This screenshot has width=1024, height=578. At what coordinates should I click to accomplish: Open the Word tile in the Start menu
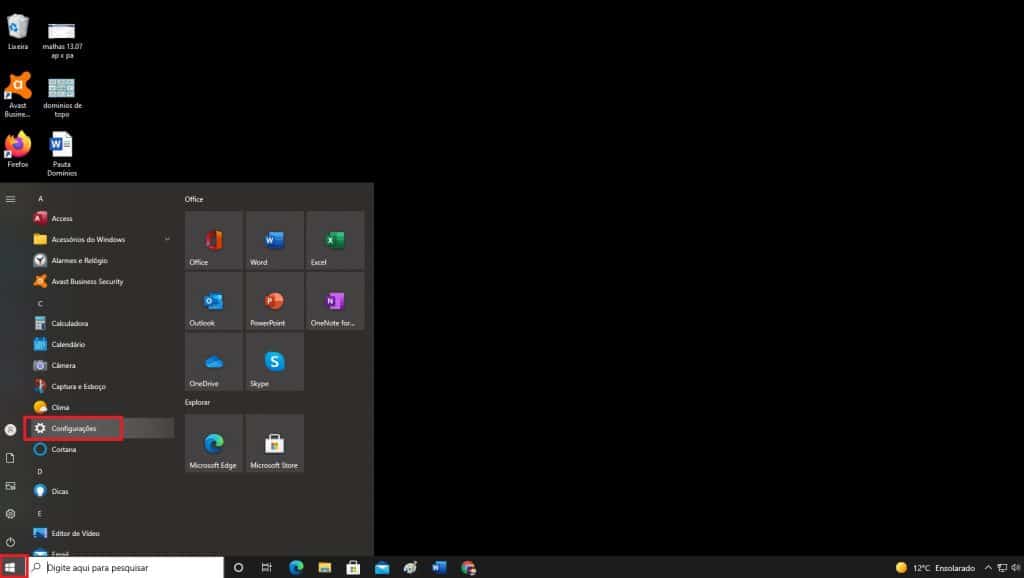coord(274,240)
